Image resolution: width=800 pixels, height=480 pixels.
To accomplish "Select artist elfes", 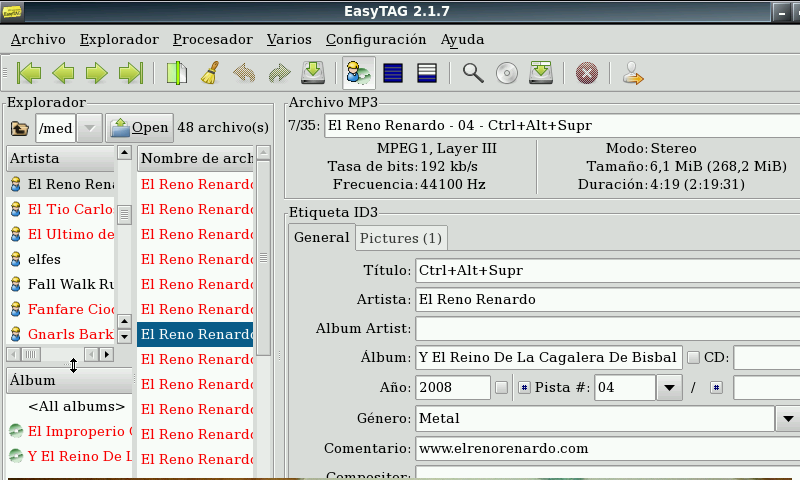I will click(61, 259).
